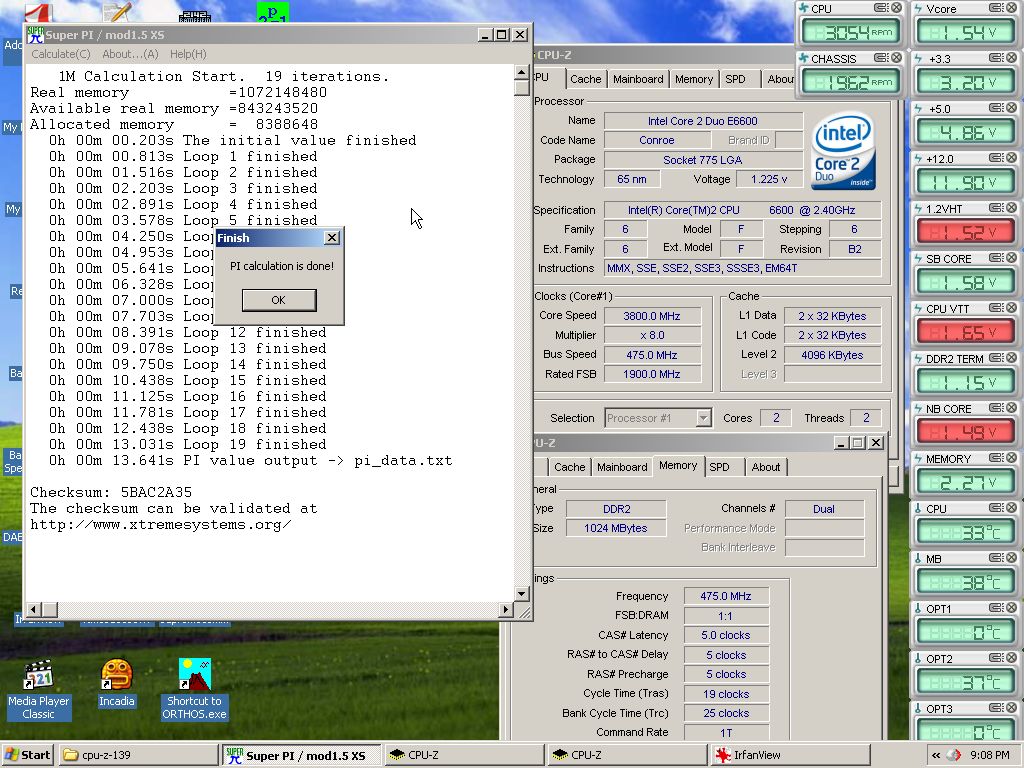1024x768 pixels.
Task: Activate the first CPU-Z taskbar button
Action: (464, 755)
